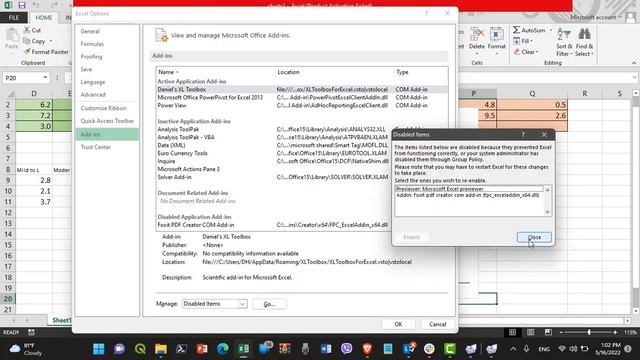Open the FILE tab
This screenshot has width=640, height=360.
[x=14, y=18]
